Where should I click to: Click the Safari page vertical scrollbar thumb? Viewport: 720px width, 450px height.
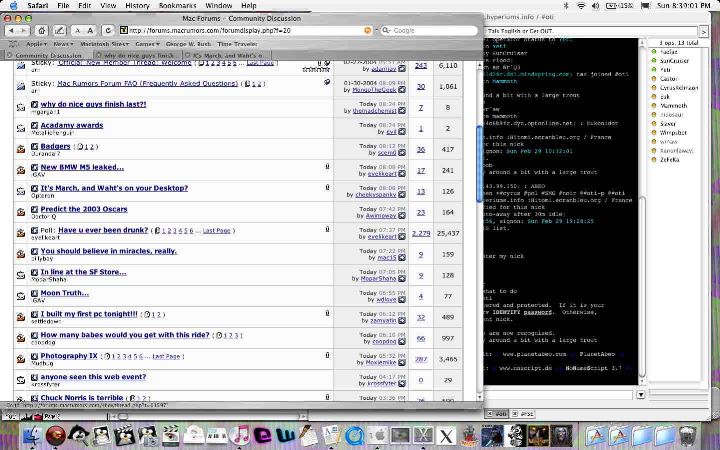[480, 165]
